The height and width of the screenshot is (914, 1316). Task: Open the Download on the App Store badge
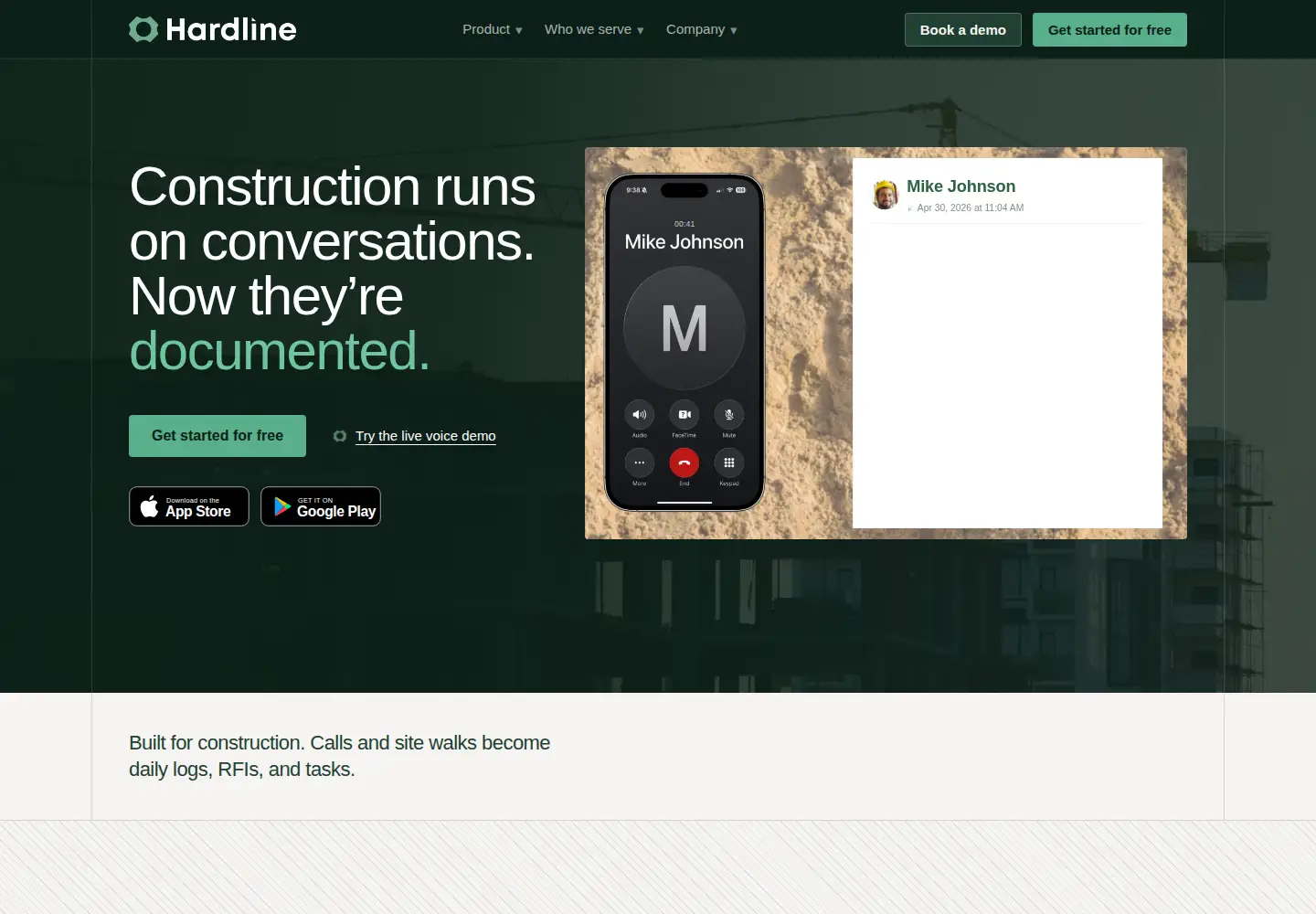[189, 506]
